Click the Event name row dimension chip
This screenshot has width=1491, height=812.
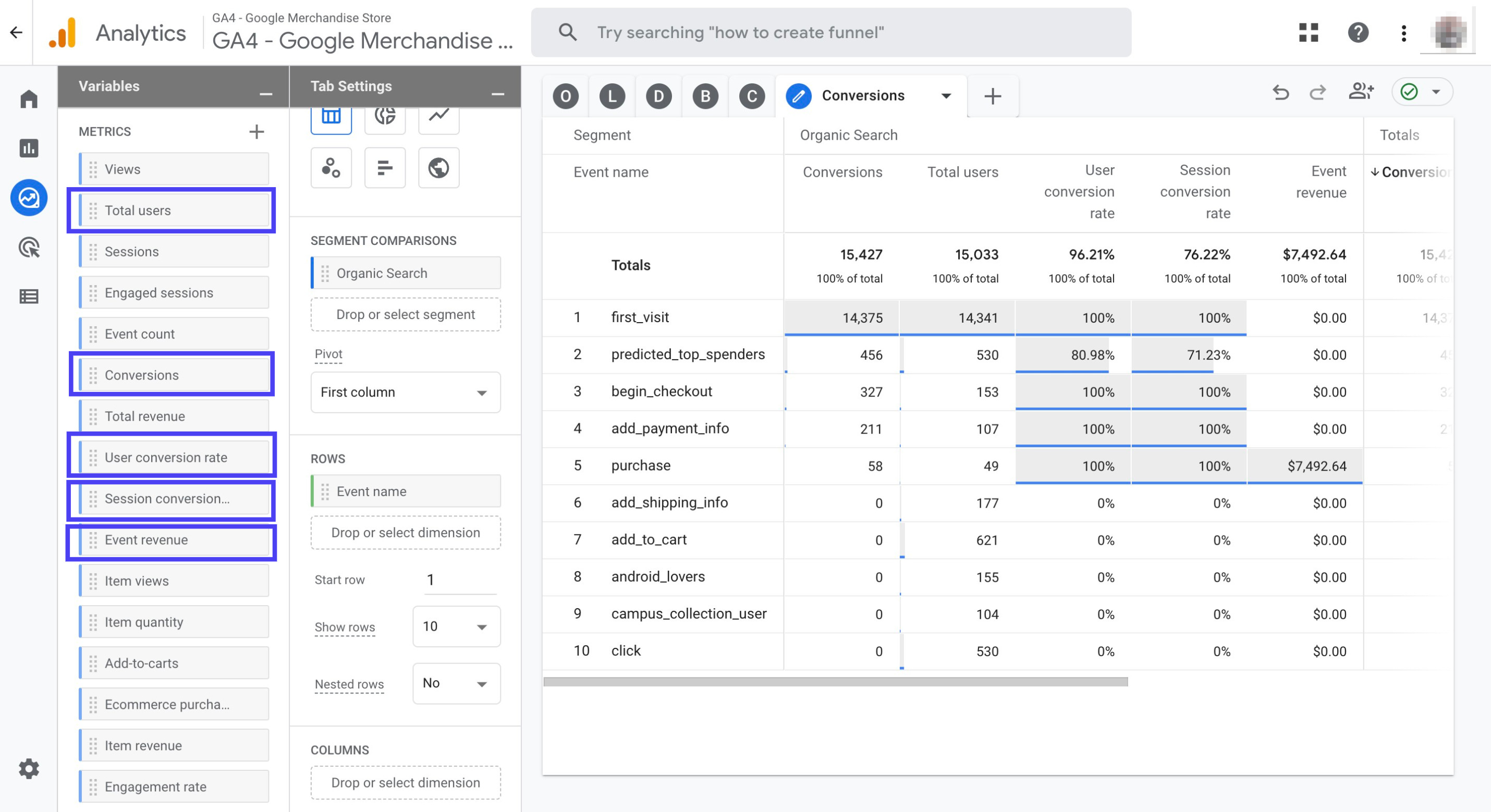pyautogui.click(x=405, y=491)
